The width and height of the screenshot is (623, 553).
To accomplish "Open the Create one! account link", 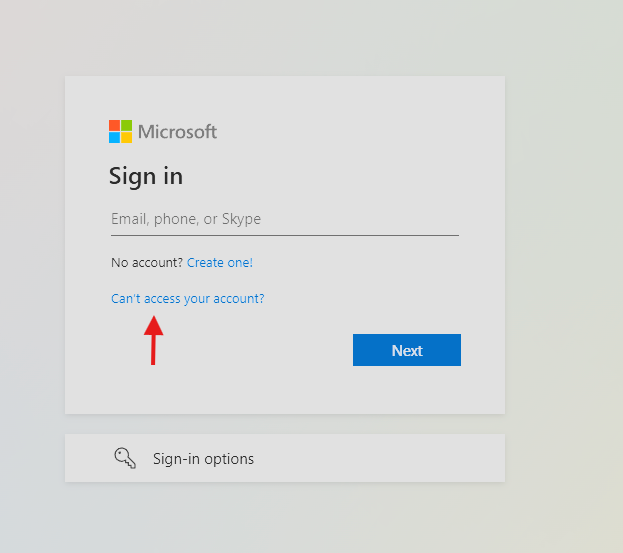I will click(220, 263).
